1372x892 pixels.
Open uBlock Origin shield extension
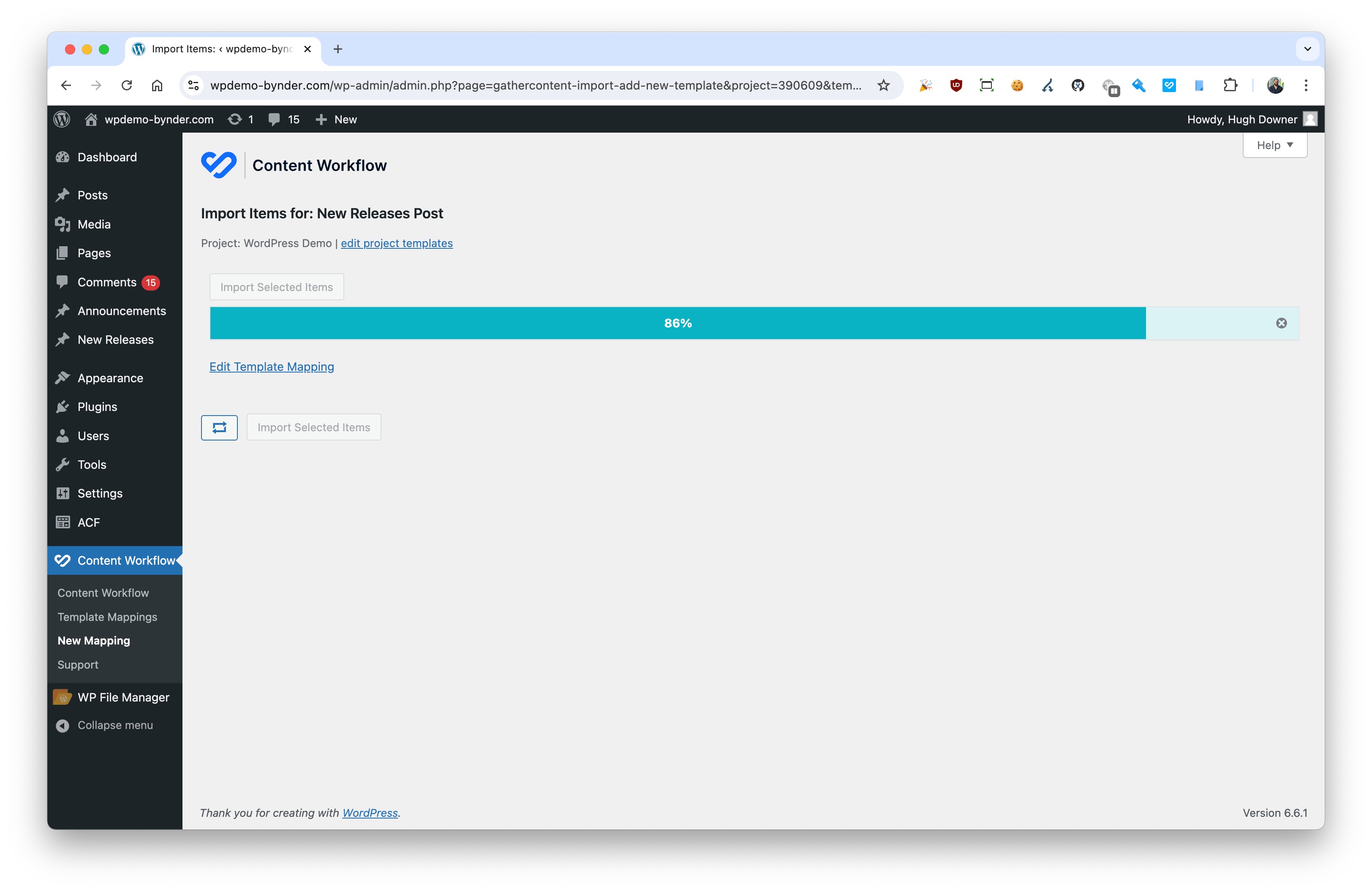(x=956, y=85)
